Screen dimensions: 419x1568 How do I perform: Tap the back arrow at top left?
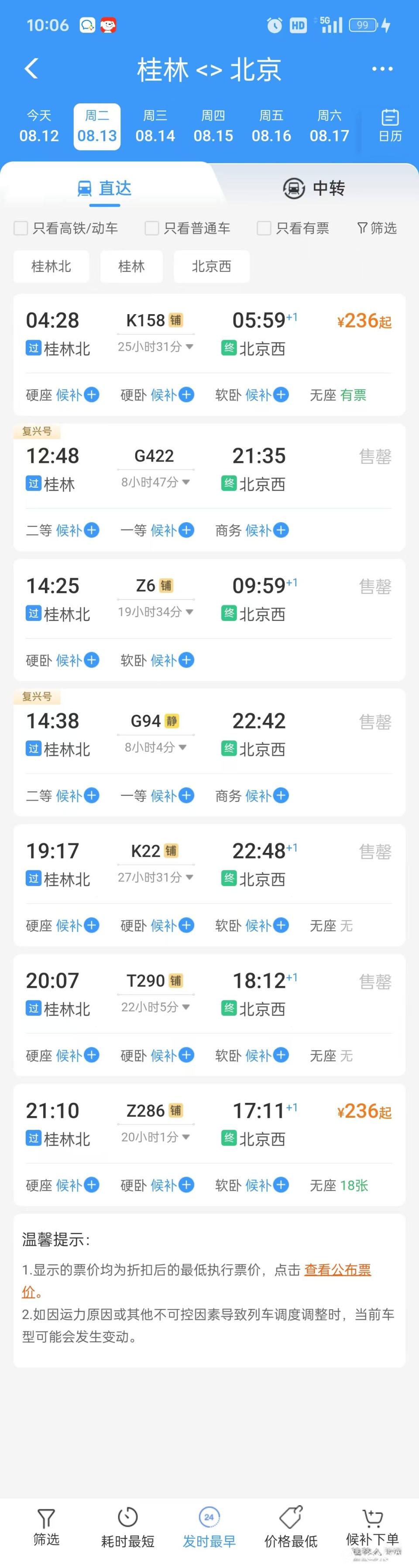pos(32,69)
